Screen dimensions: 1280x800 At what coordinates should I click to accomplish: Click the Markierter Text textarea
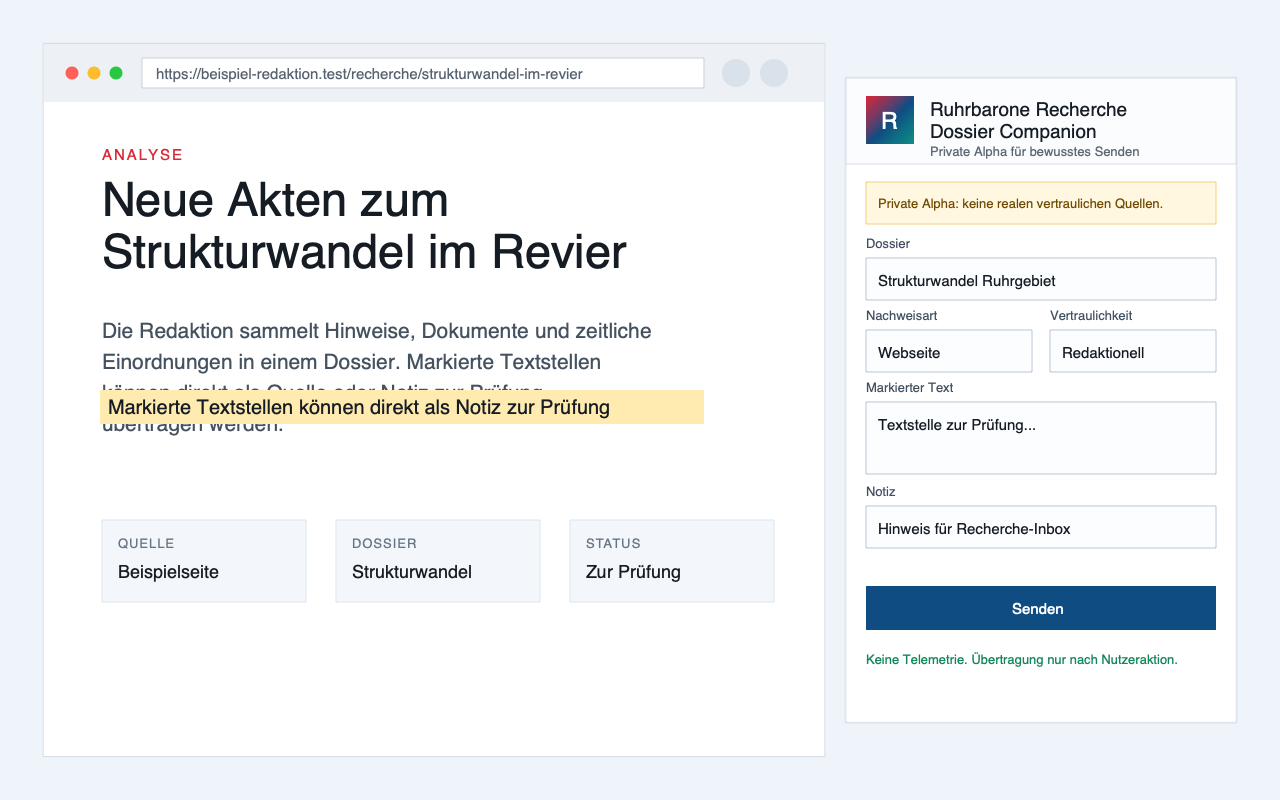(1041, 438)
